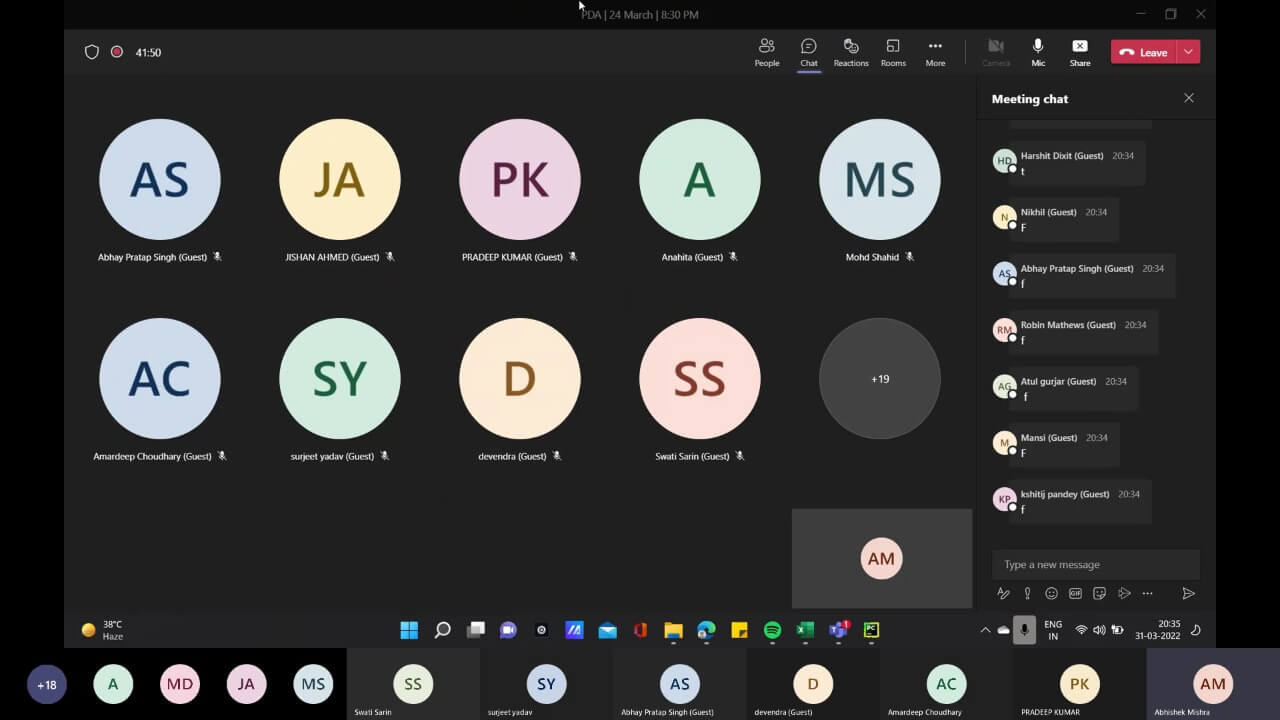Select Abhishek Mishra in the bottom strip
Viewport: 1280px width, 720px height.
(1213, 685)
